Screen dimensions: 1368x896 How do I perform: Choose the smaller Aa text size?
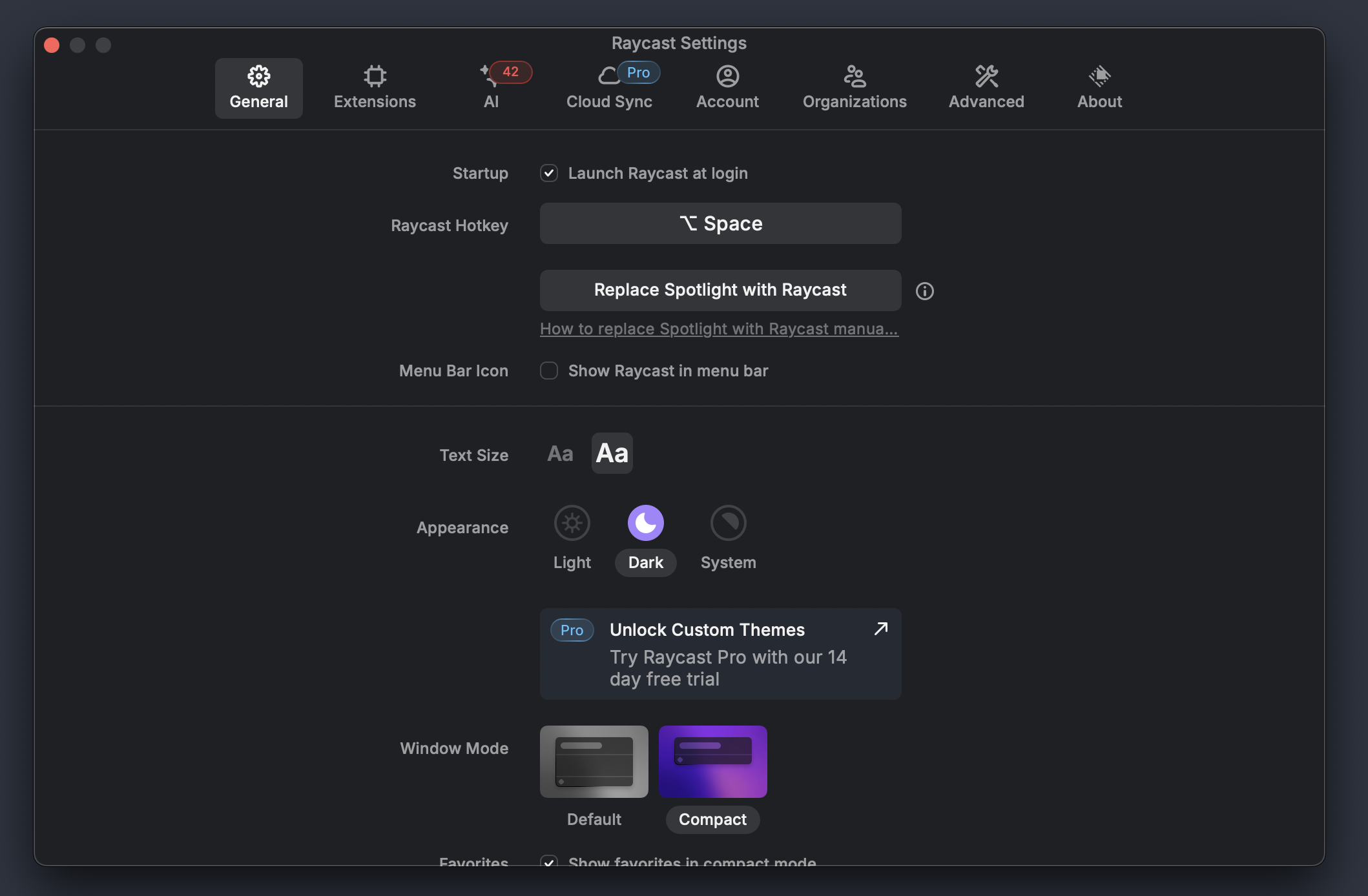(560, 454)
